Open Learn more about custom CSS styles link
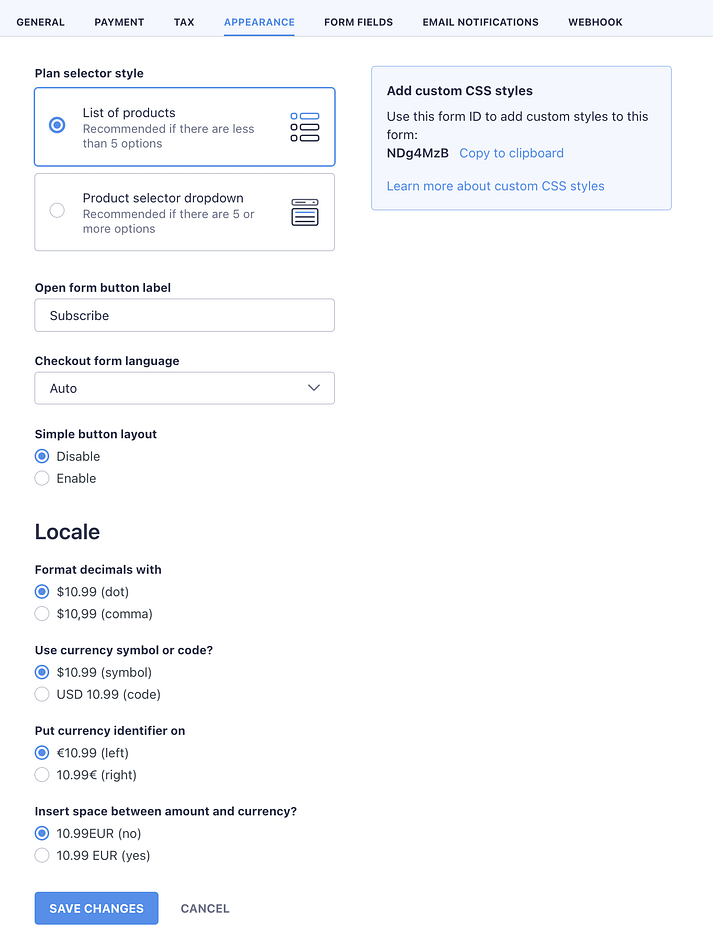This screenshot has width=713, height=943. 495,186
